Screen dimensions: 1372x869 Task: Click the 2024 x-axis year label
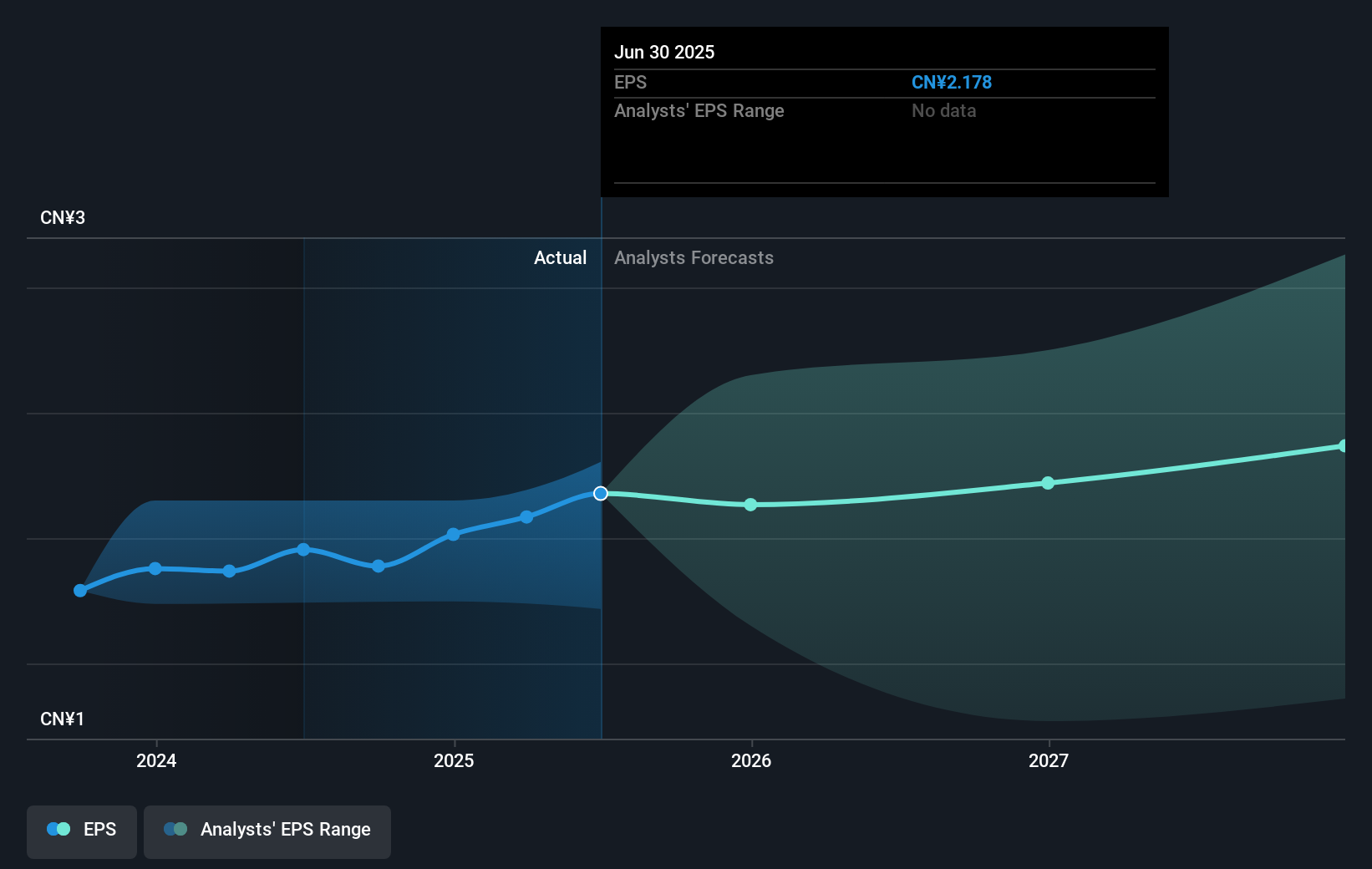pos(156,760)
